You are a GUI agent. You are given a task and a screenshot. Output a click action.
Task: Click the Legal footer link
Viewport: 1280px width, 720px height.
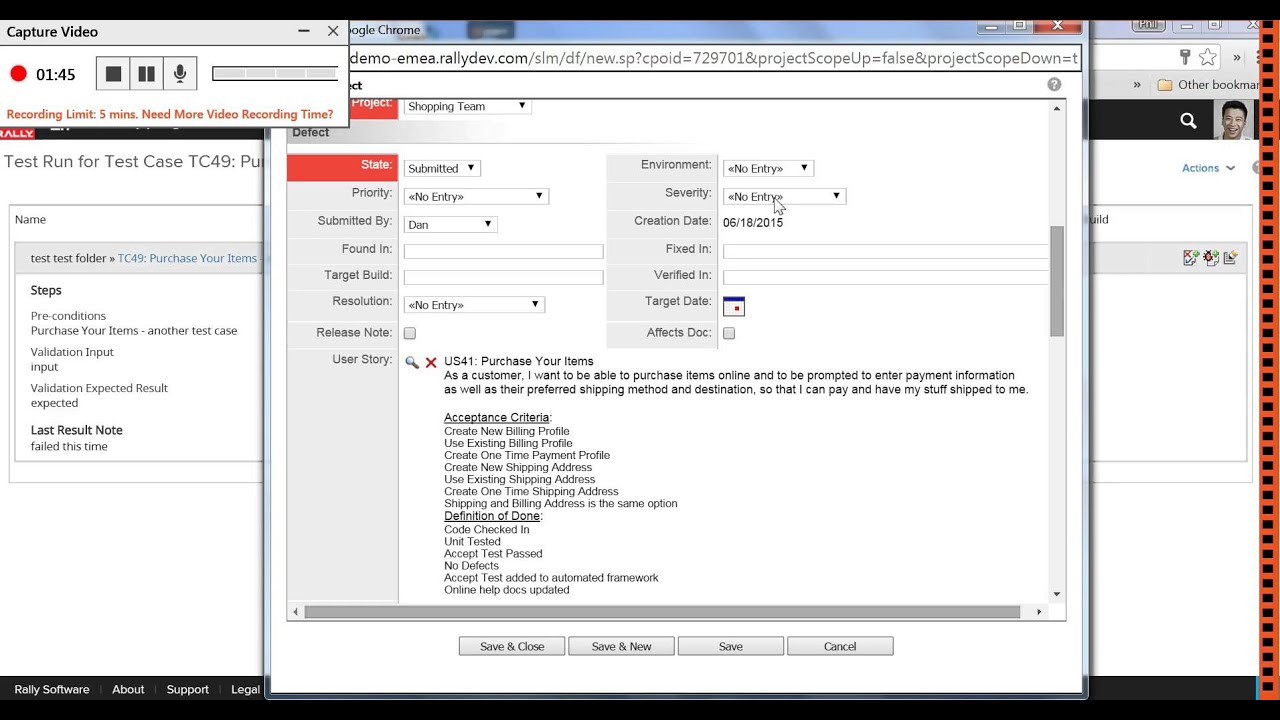(x=245, y=689)
